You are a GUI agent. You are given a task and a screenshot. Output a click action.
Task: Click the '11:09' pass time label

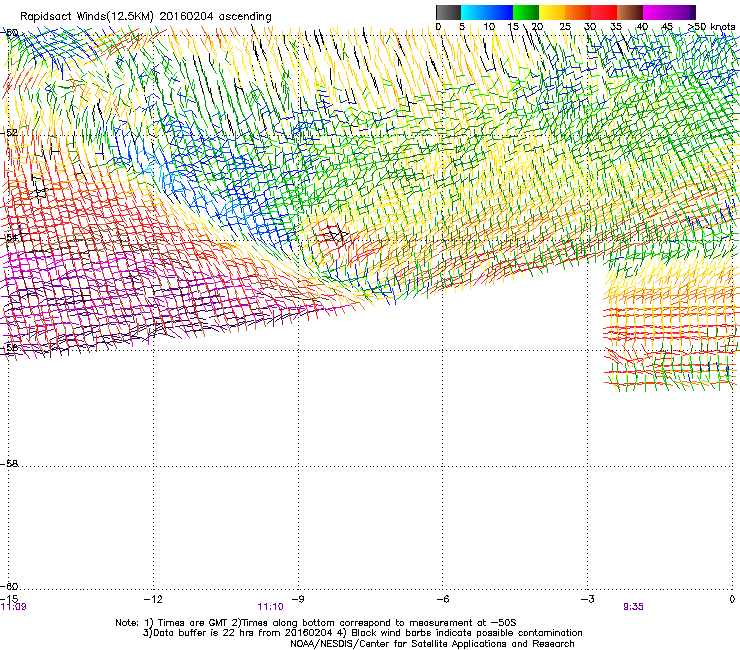tap(14, 607)
